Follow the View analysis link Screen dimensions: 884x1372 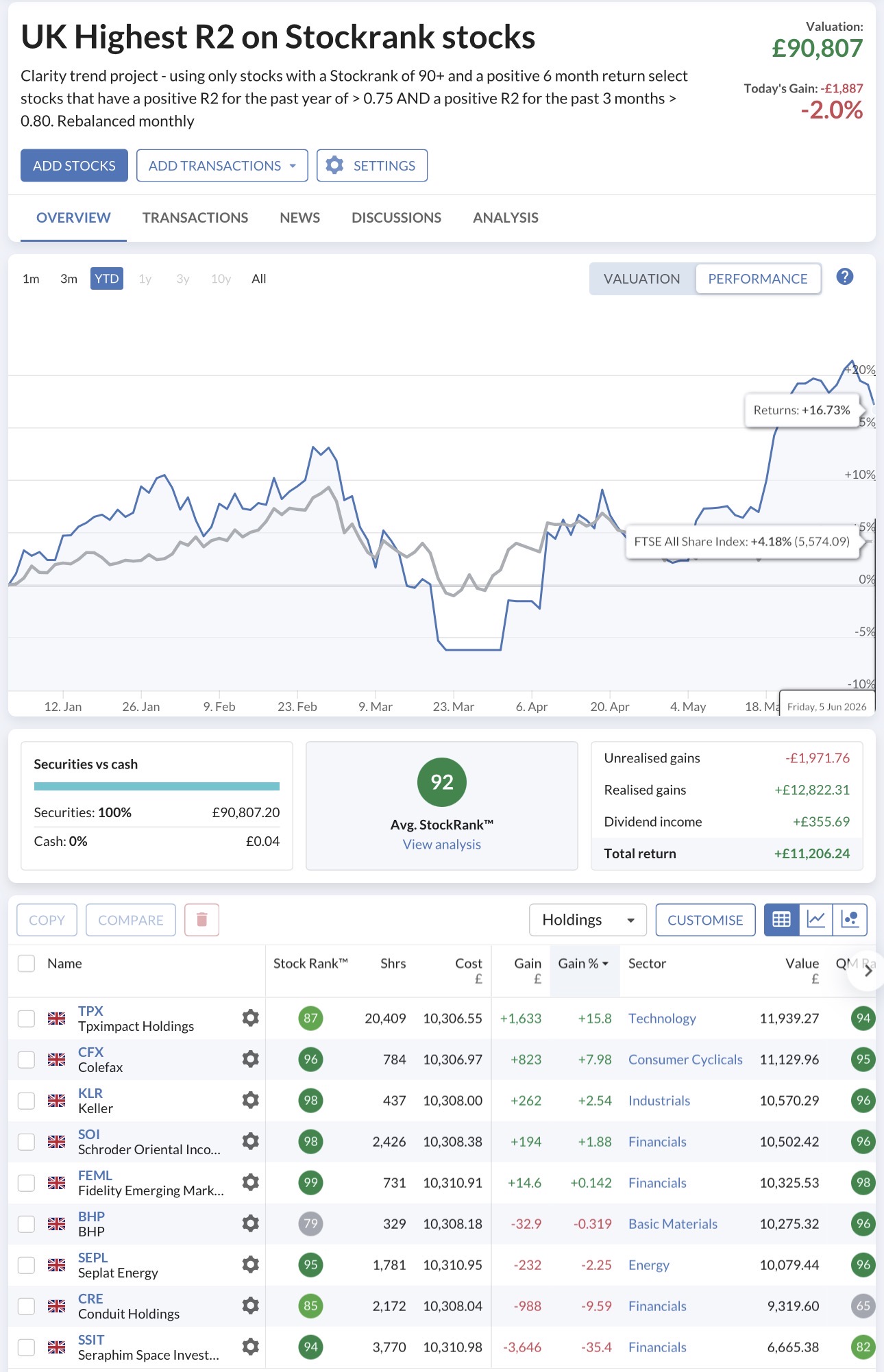point(442,845)
